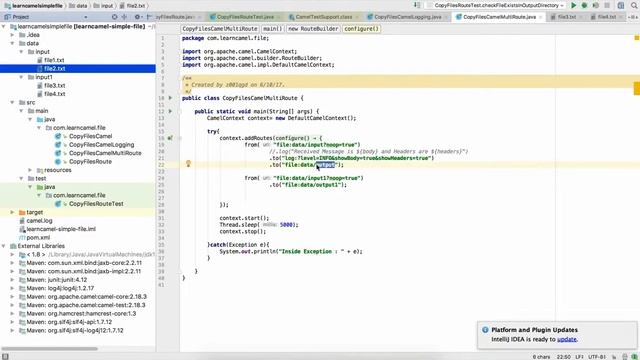Screen dimensions: 640x360
Task: Expand Maven junit:junit:4.12 library
Action: click(x=12, y=280)
